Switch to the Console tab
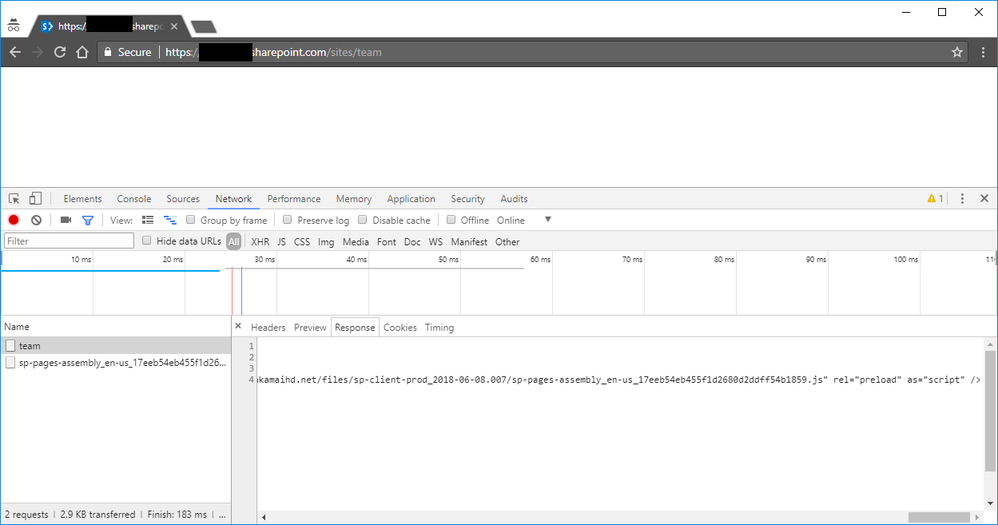998x525 pixels. (134, 199)
